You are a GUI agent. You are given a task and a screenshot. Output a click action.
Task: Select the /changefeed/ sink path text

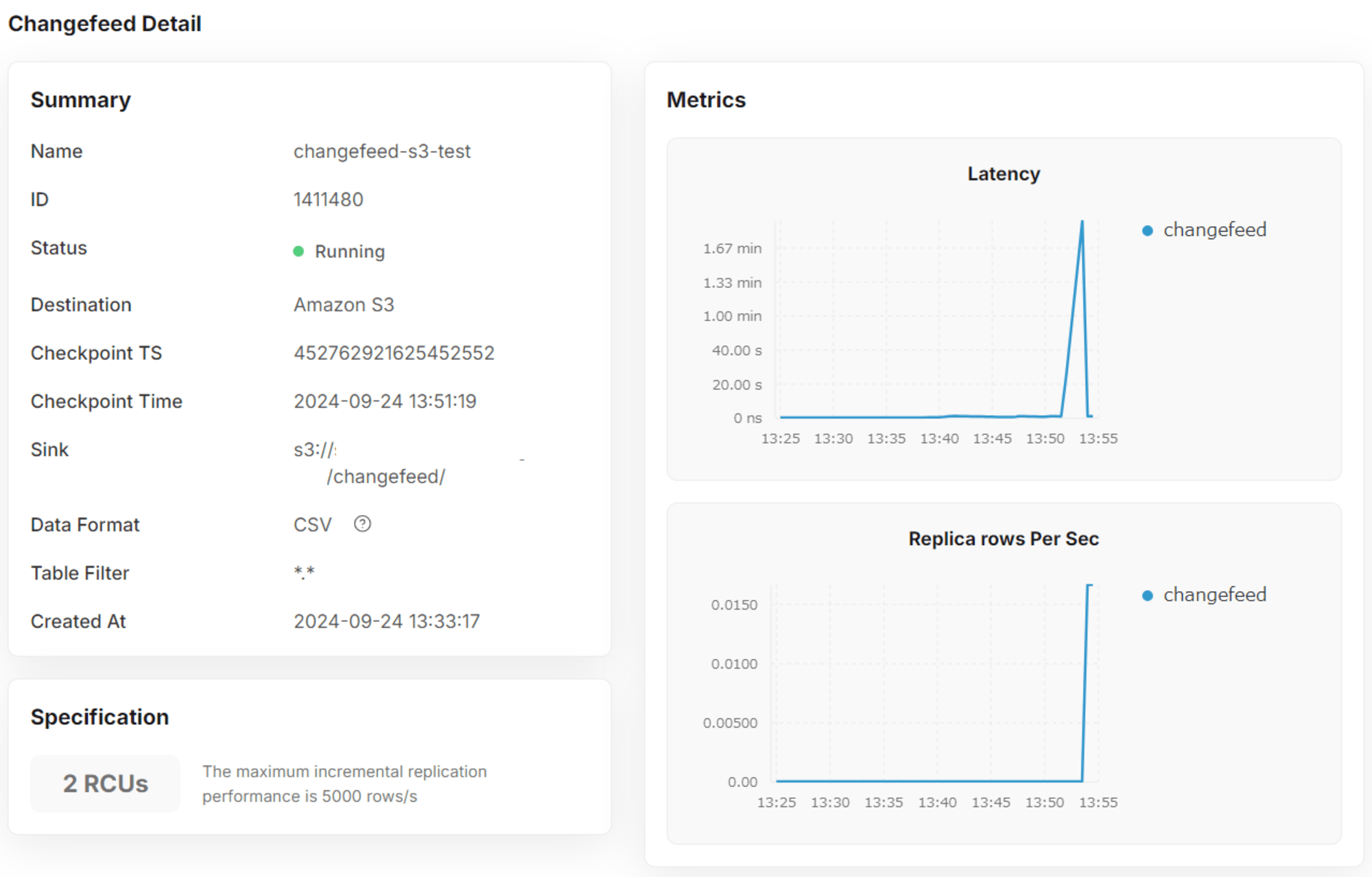pyautogui.click(x=386, y=477)
